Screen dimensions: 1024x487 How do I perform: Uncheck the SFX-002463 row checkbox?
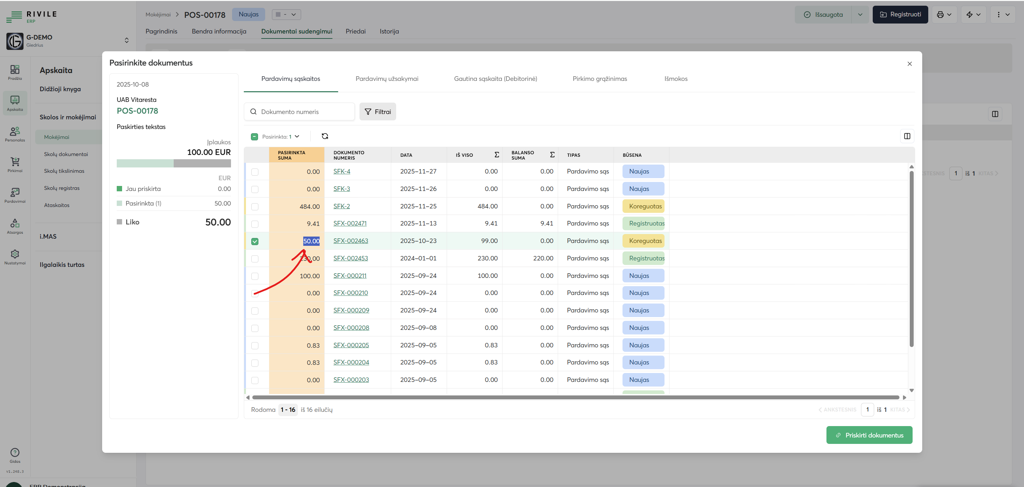[255, 241]
